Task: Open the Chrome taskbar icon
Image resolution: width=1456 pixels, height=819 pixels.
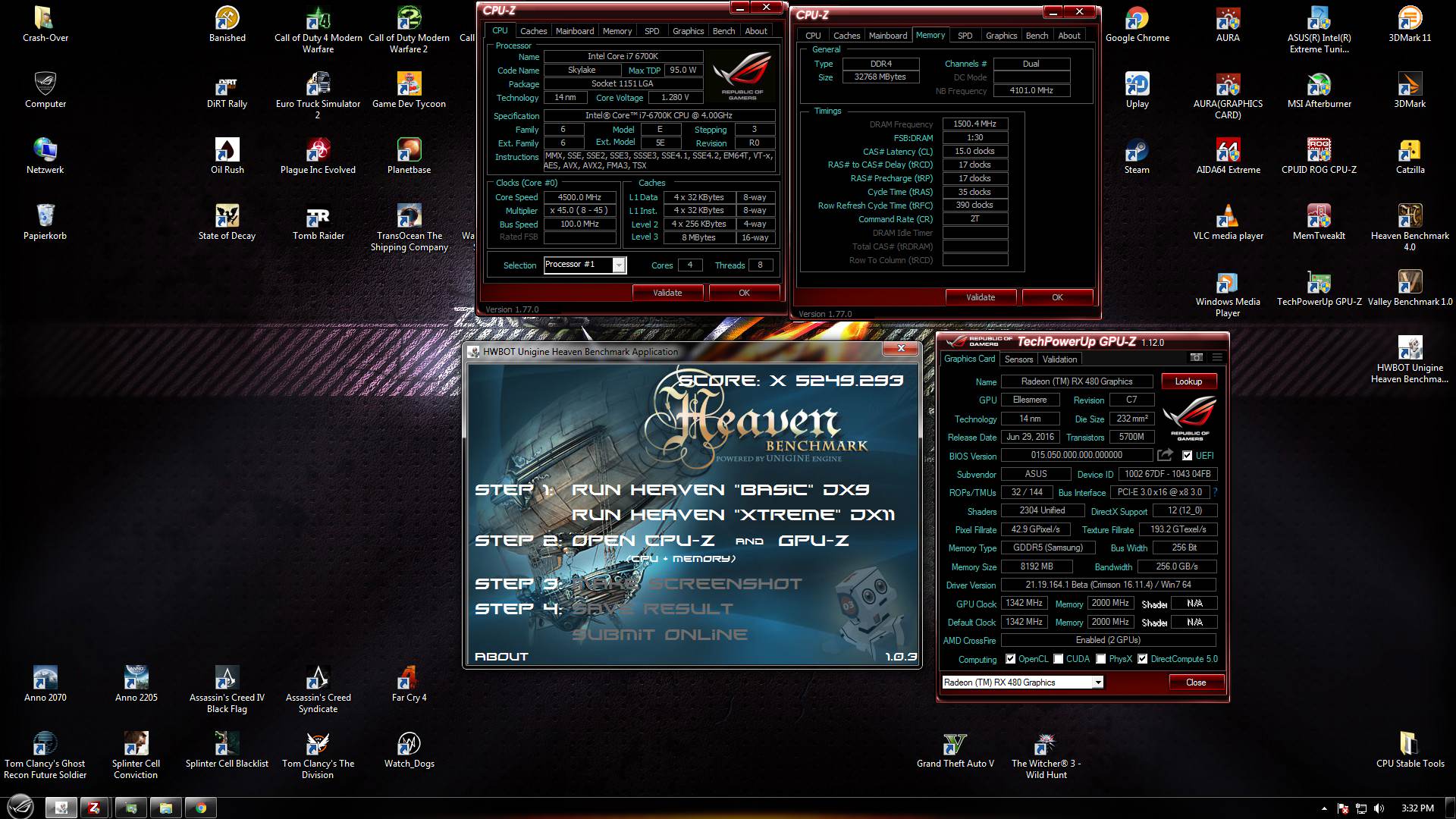Action: tap(201, 808)
